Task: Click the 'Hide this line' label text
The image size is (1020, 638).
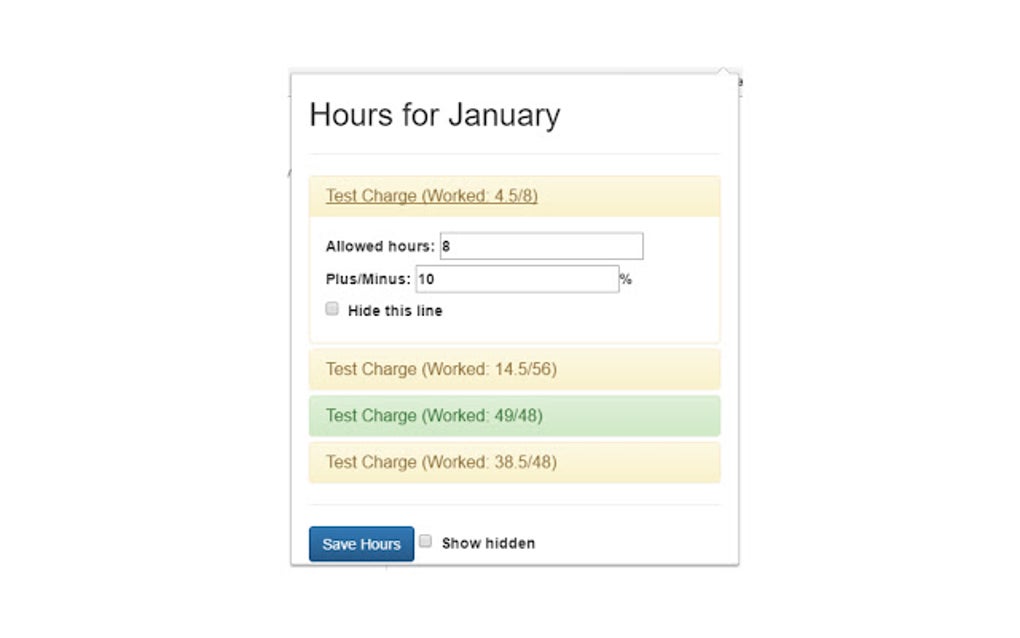Action: pyautogui.click(x=395, y=311)
